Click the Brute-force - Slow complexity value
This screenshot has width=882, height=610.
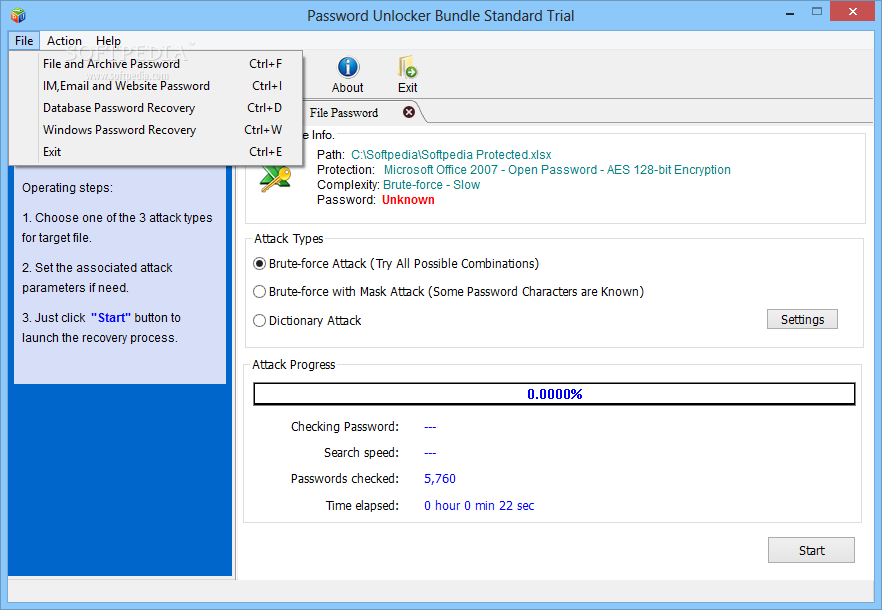(431, 185)
